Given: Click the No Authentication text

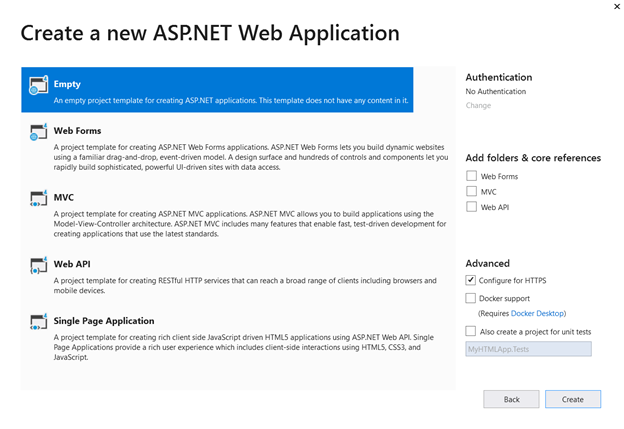Looking at the screenshot, I should tap(496, 92).
